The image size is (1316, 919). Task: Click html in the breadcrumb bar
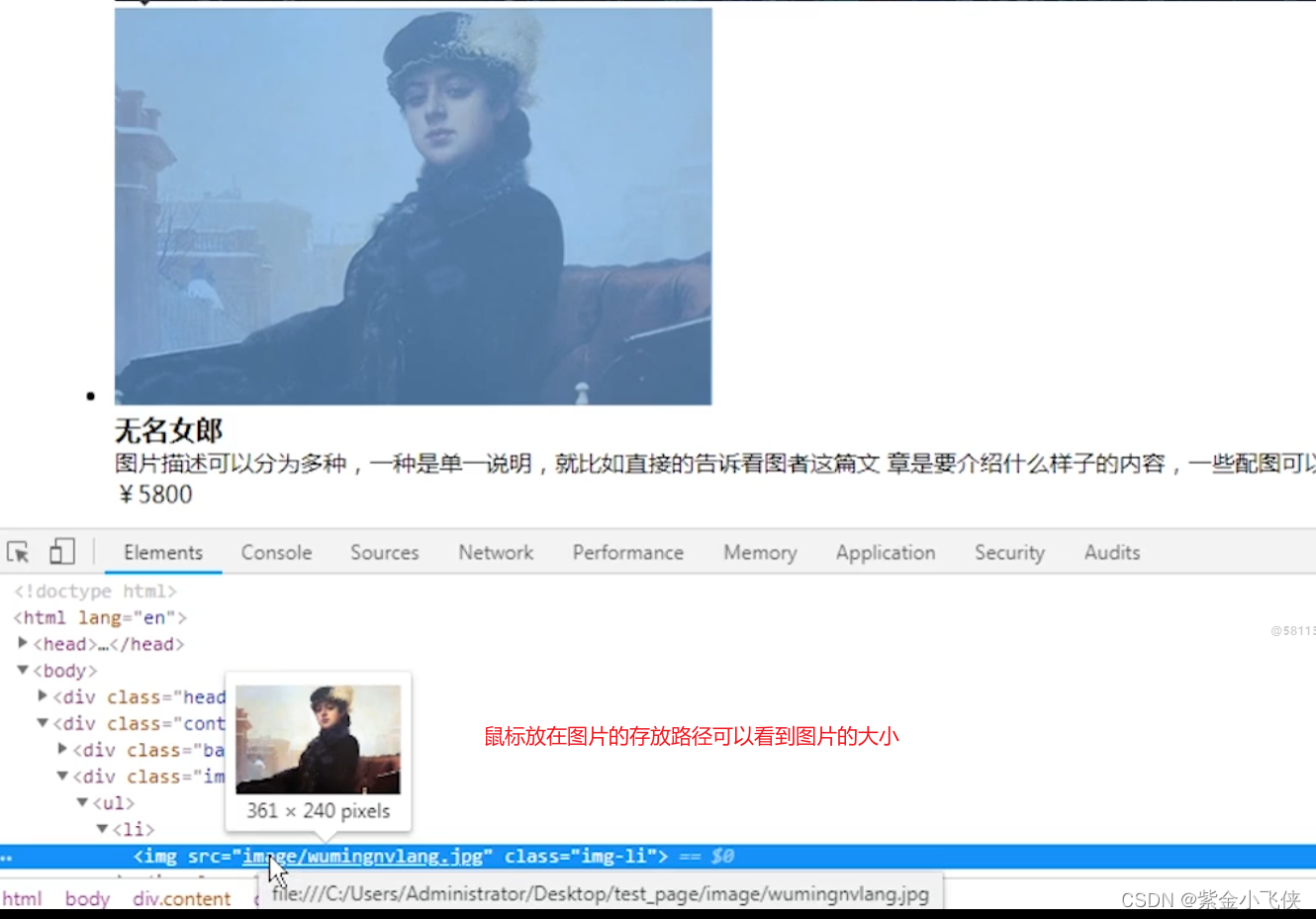[x=22, y=898]
